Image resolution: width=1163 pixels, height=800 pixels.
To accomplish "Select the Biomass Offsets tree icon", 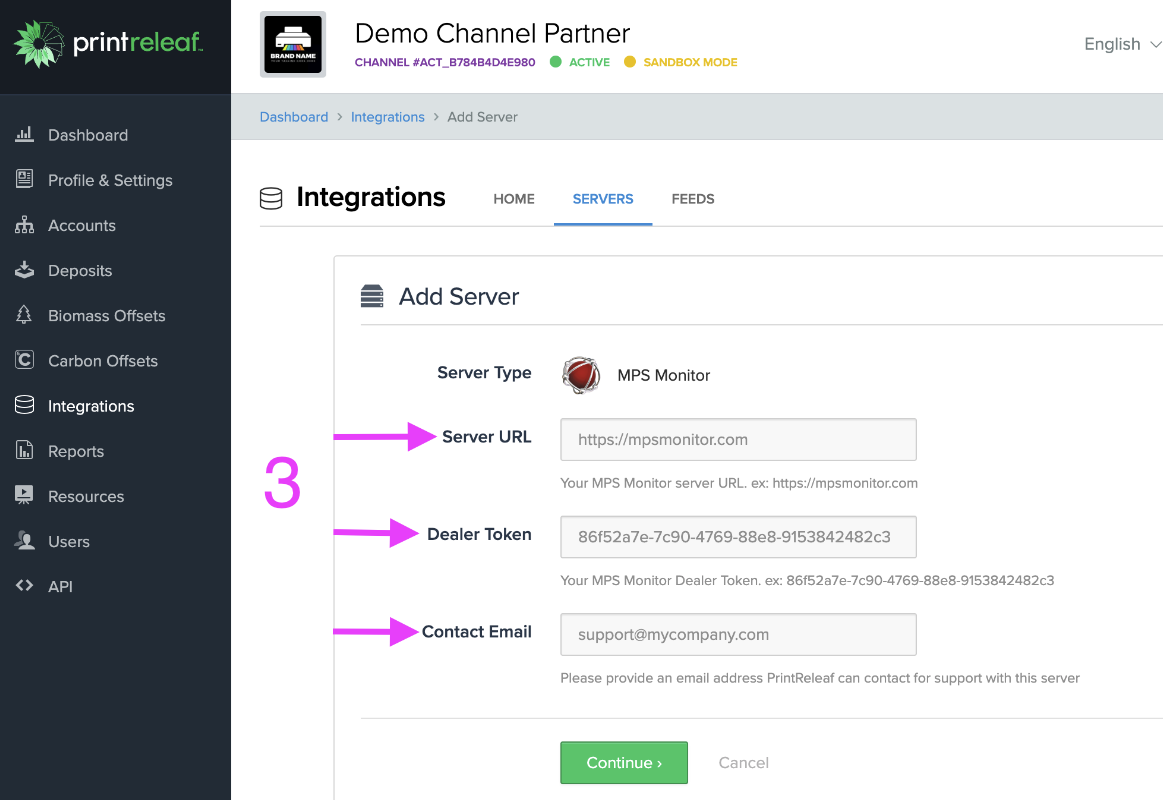I will click(25, 315).
